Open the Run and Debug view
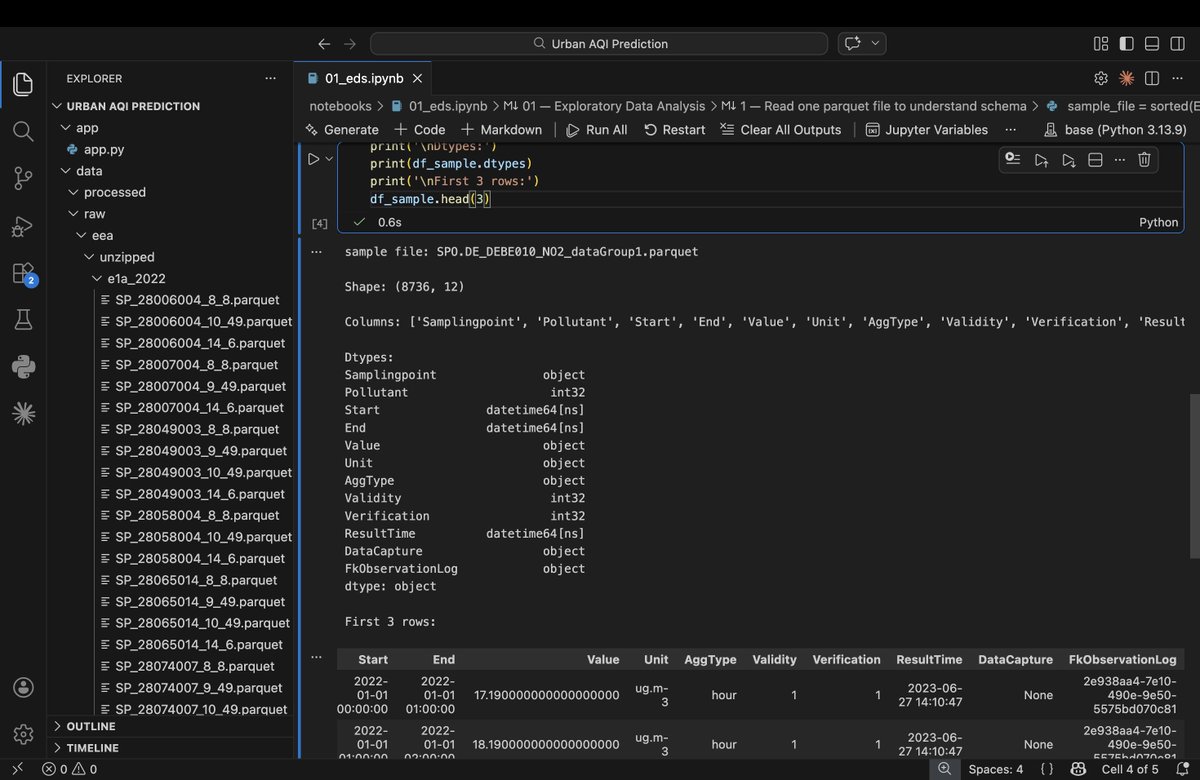The image size is (1200, 780). pyautogui.click(x=23, y=227)
